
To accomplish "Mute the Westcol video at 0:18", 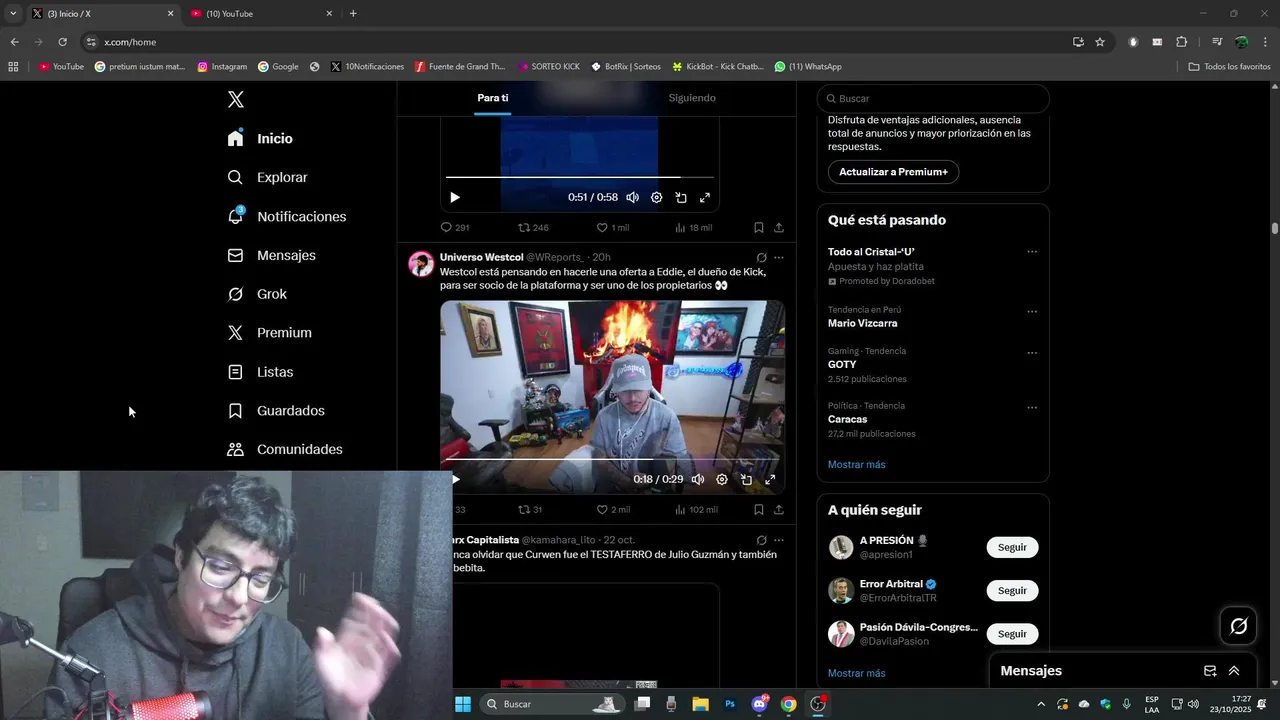I will 698,480.
